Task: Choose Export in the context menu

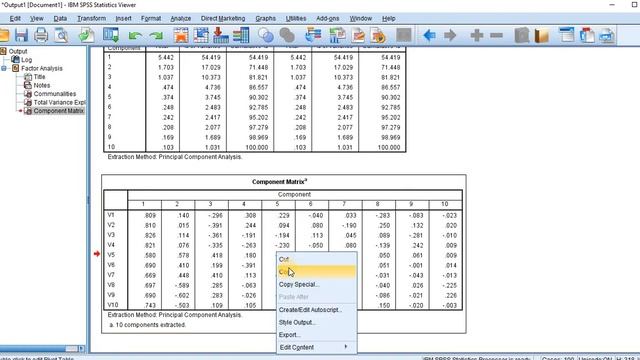Action: 316,335
